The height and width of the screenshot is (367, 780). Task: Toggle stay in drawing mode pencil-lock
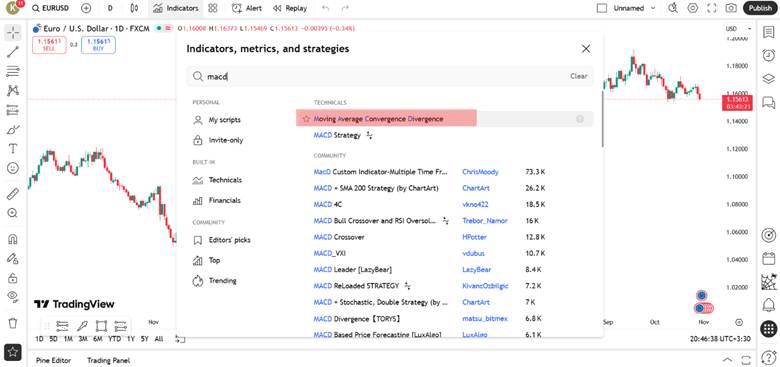point(13,259)
